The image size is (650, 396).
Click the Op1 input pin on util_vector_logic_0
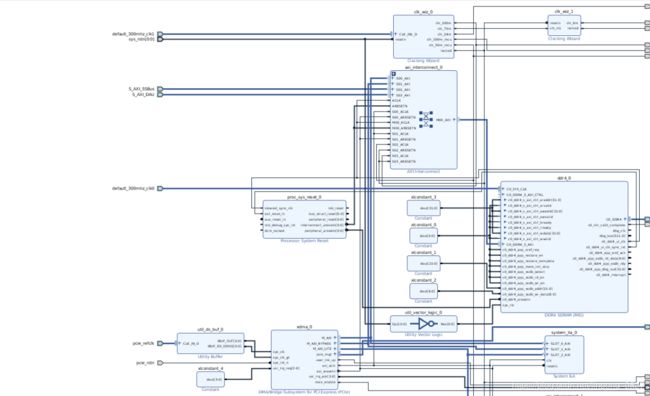[400, 324]
